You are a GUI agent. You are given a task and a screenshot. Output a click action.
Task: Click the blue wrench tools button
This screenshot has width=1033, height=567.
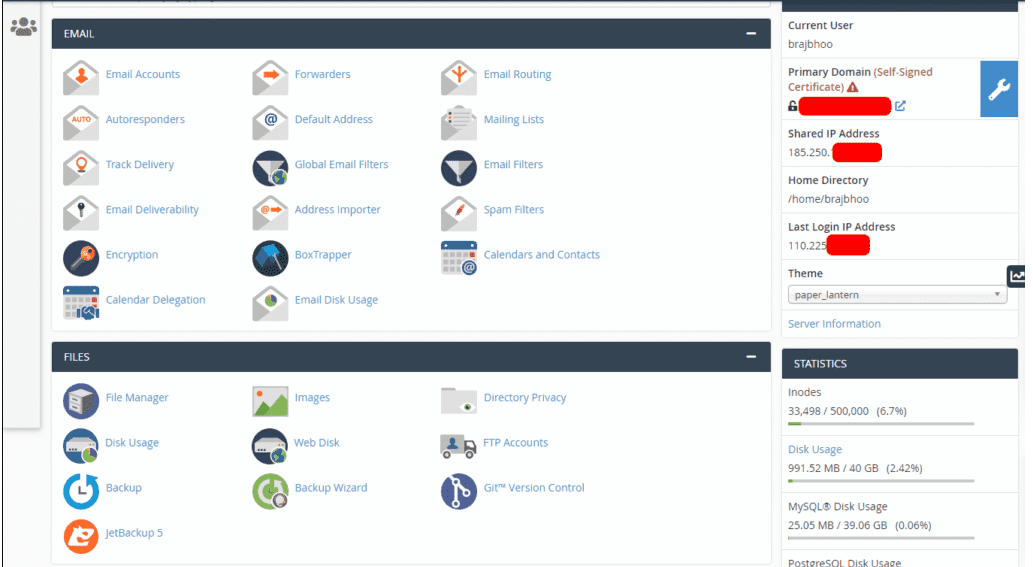point(999,89)
